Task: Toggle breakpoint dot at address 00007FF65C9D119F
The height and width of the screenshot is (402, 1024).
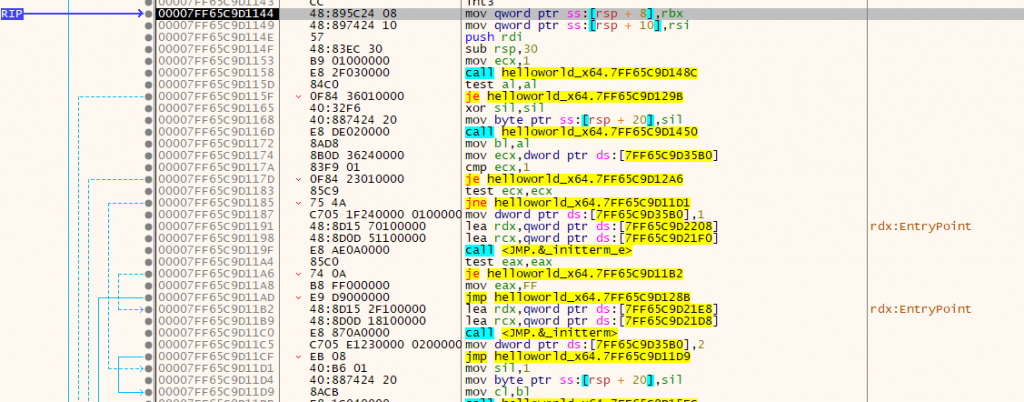Action: coord(149,250)
